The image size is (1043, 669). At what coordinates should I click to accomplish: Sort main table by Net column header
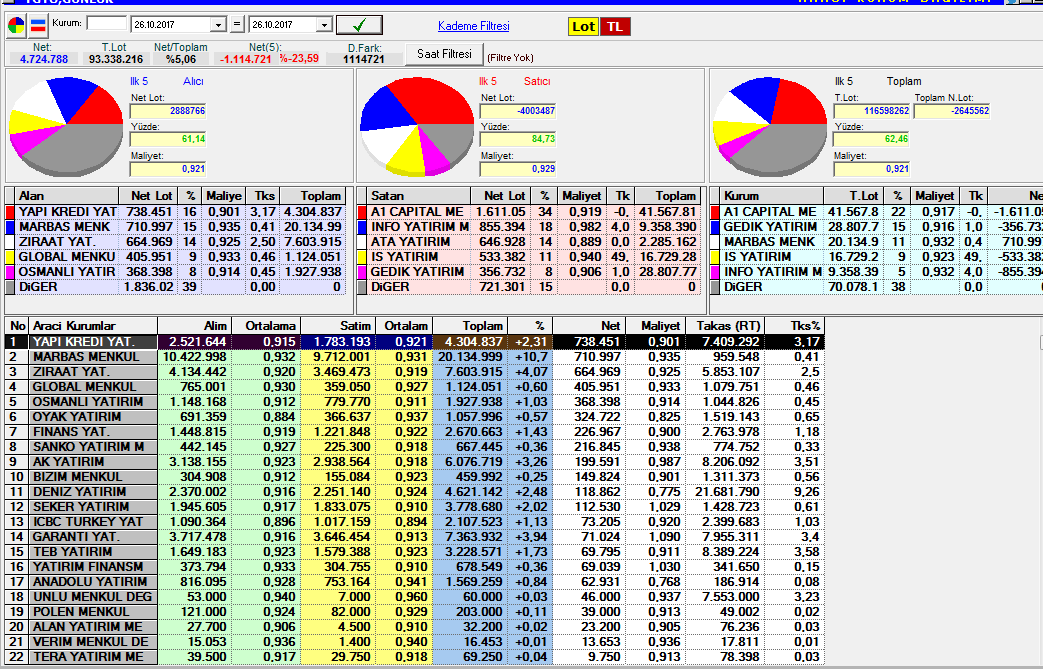click(x=589, y=326)
